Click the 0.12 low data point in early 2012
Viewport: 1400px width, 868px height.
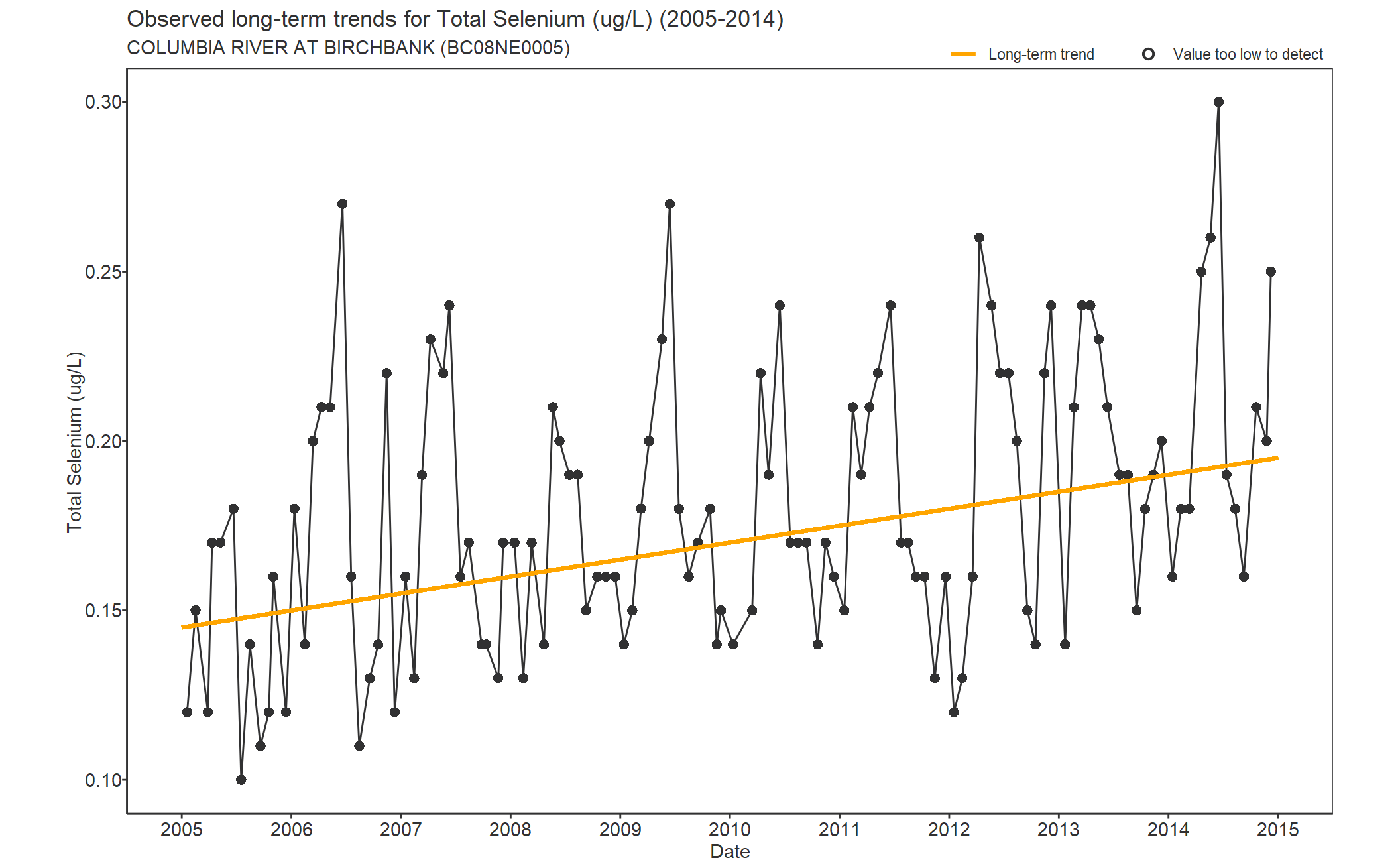[x=954, y=712]
